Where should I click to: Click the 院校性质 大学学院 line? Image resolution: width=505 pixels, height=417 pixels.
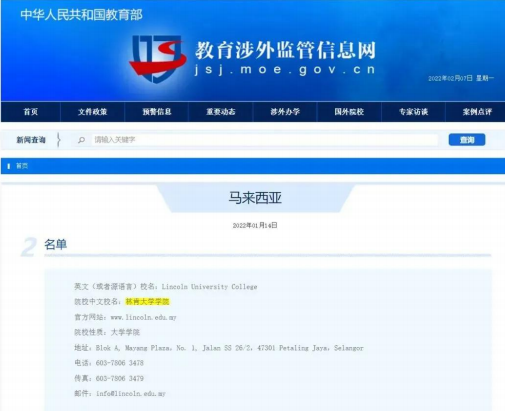[107, 332]
